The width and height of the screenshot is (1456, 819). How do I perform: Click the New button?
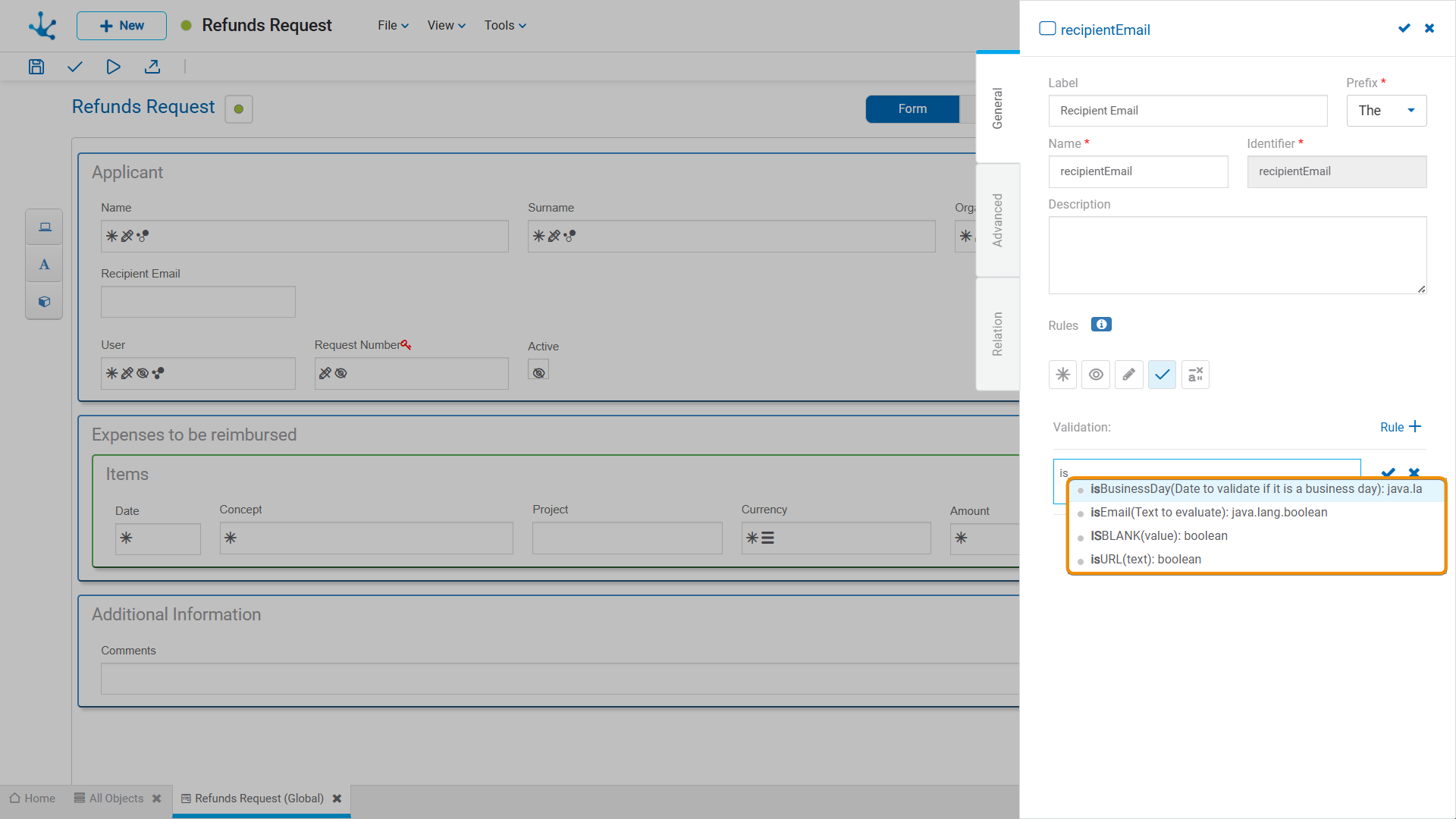click(121, 26)
